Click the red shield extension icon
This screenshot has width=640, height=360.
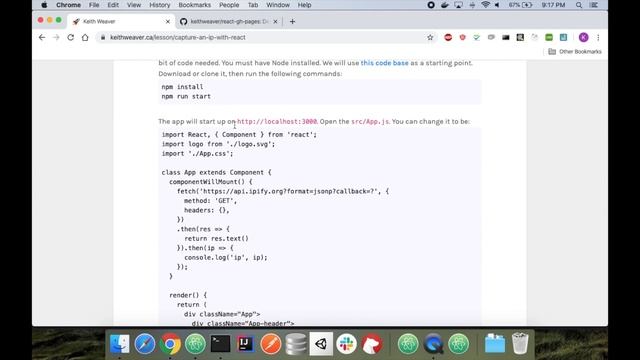[462, 37]
